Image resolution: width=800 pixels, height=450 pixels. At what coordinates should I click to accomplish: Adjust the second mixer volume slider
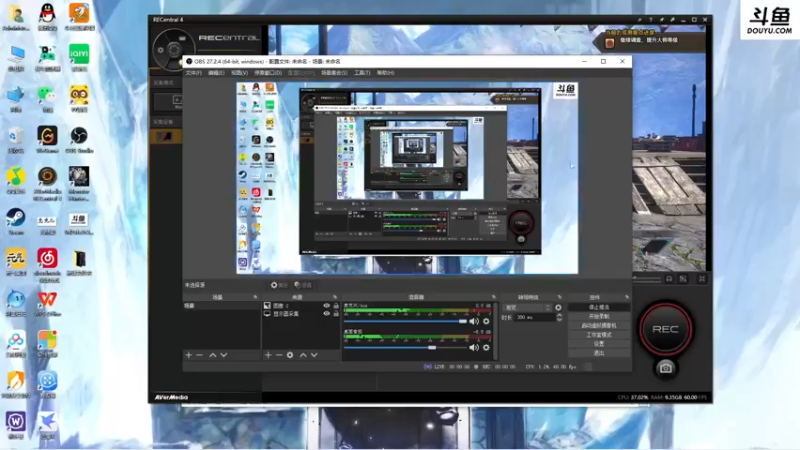point(405,347)
